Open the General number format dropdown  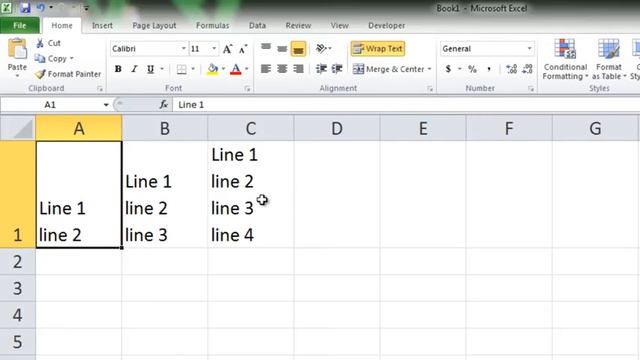(x=529, y=49)
